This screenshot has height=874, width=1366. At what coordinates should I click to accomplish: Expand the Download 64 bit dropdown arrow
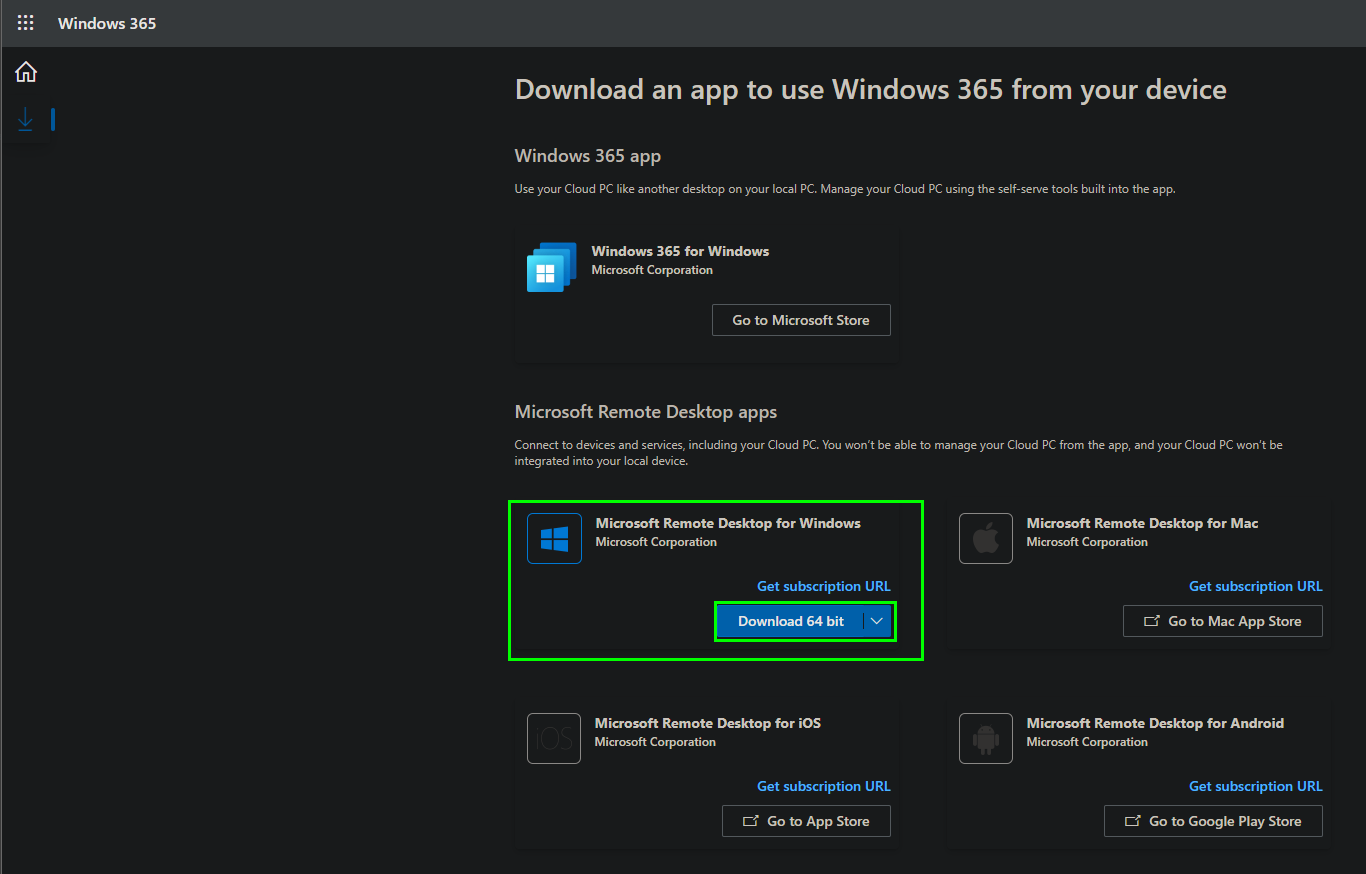(x=877, y=621)
